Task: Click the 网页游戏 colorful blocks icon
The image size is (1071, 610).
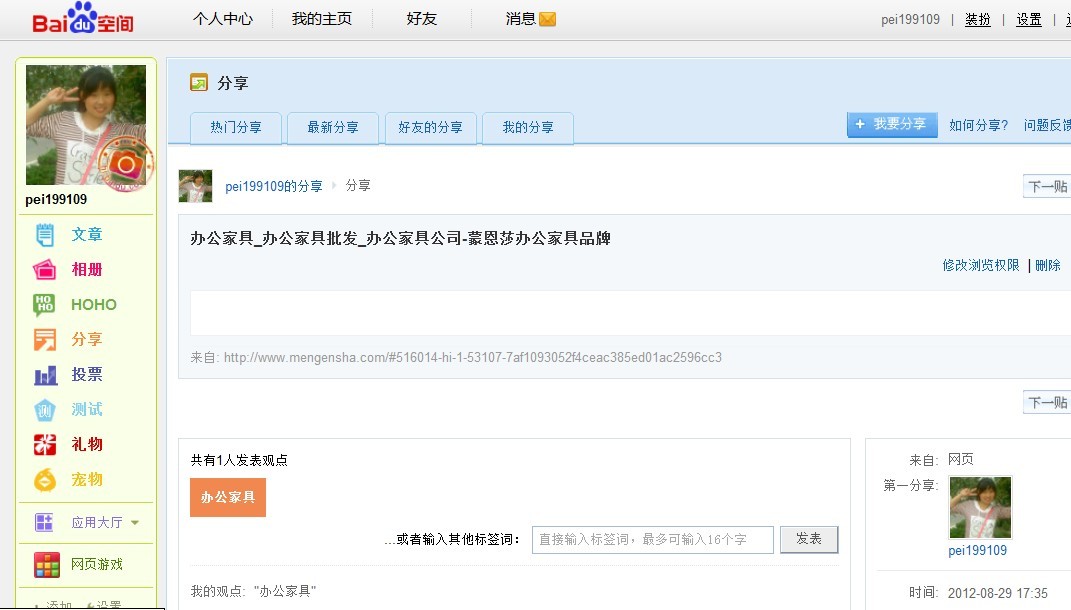Action: coord(46,565)
